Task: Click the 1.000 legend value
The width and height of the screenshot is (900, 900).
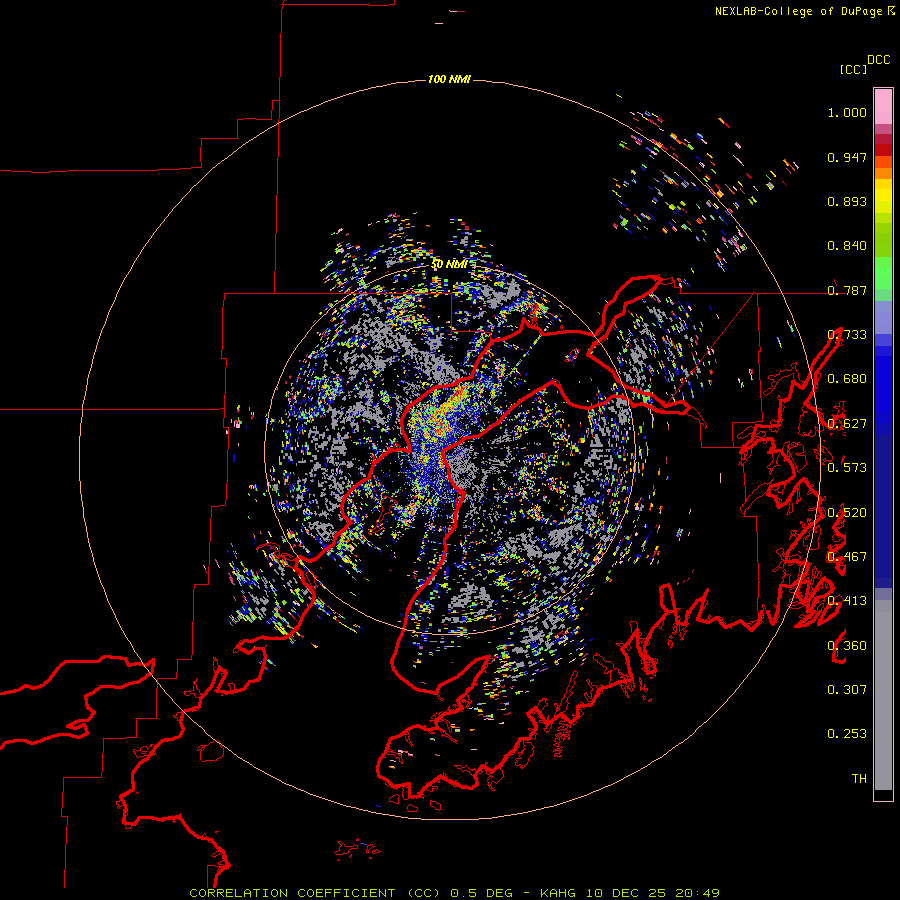Action: point(847,112)
